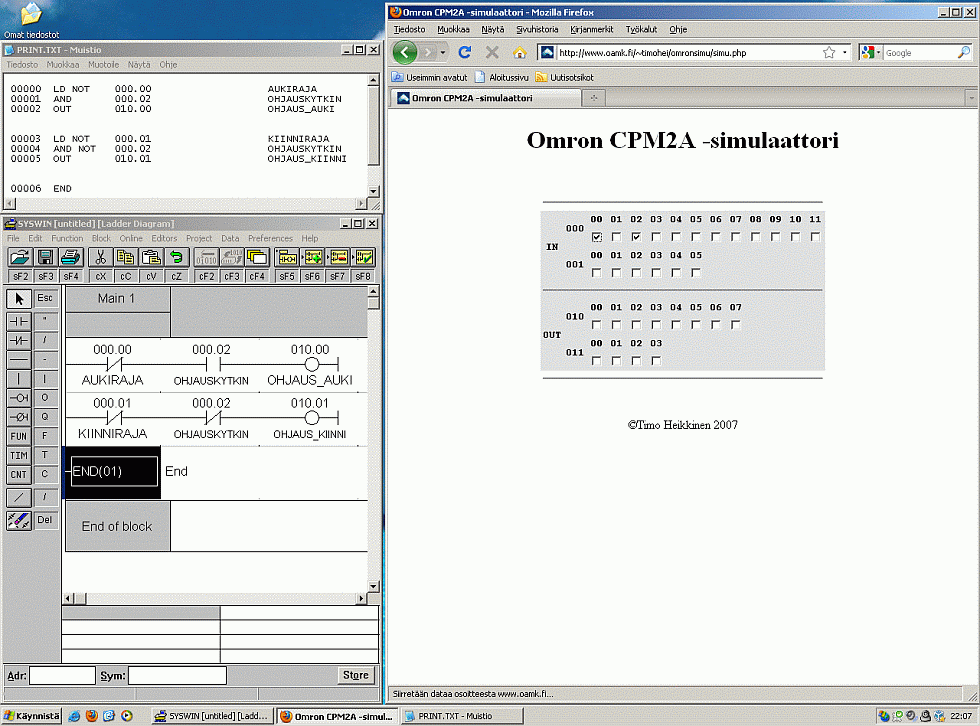Click the Save icon in SYSWIN toolbar
Image resolution: width=980 pixels, height=726 pixels.
coord(45,257)
